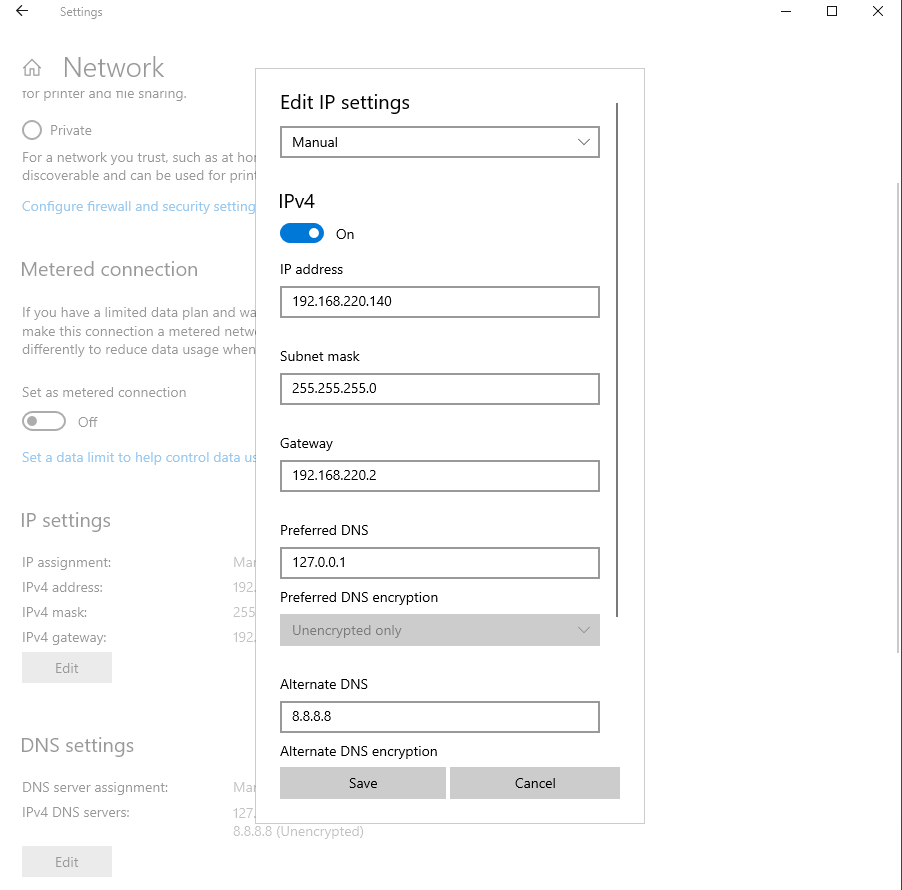Close the Settings window
Viewport: 902px width, 890px height.
pos(878,11)
